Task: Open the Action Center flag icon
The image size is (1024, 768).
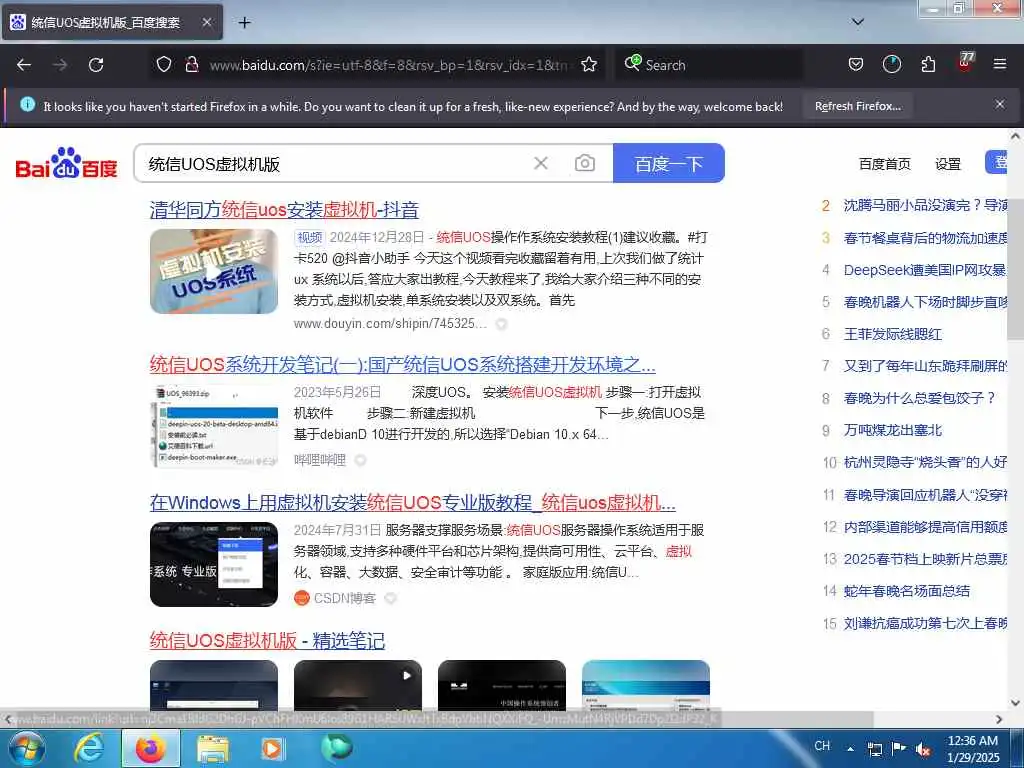Action: pyautogui.click(x=899, y=748)
